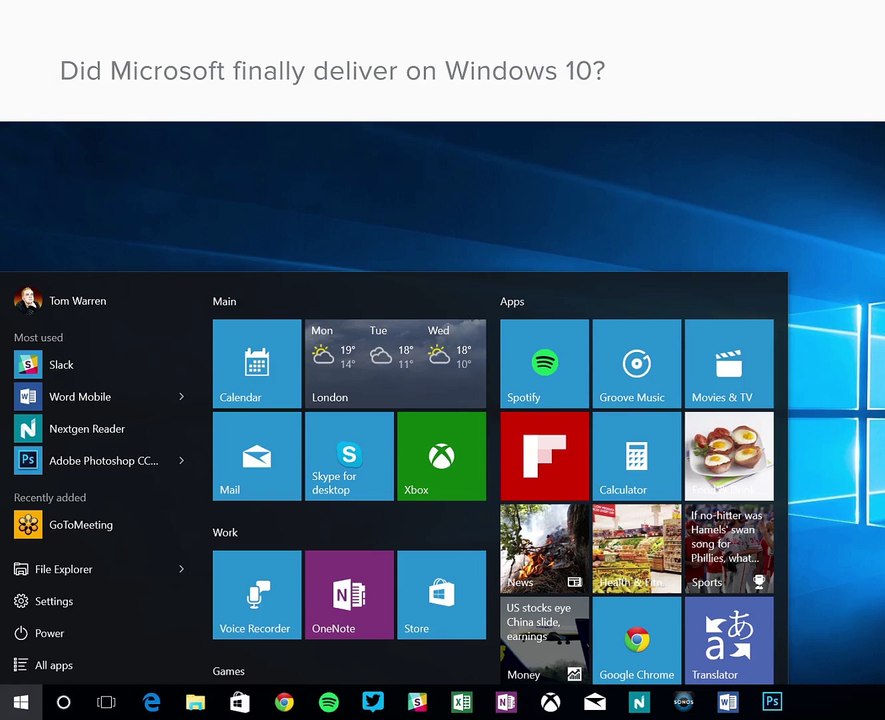This screenshot has height=720, width=885.
Task: Open the Groove Music tile
Action: [x=637, y=363]
